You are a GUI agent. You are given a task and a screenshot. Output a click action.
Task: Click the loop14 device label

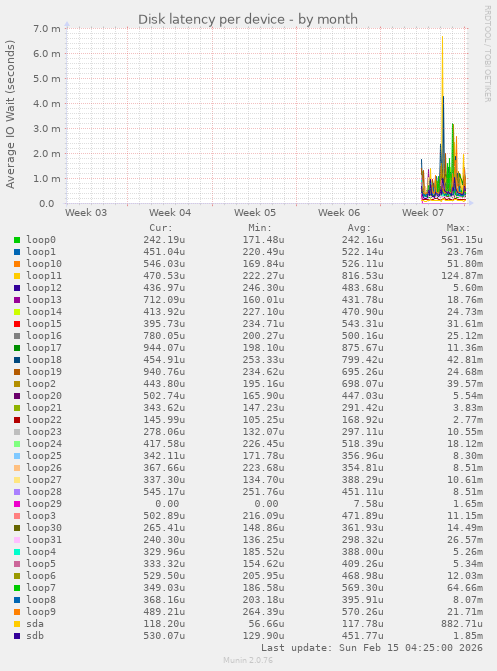(x=44, y=312)
